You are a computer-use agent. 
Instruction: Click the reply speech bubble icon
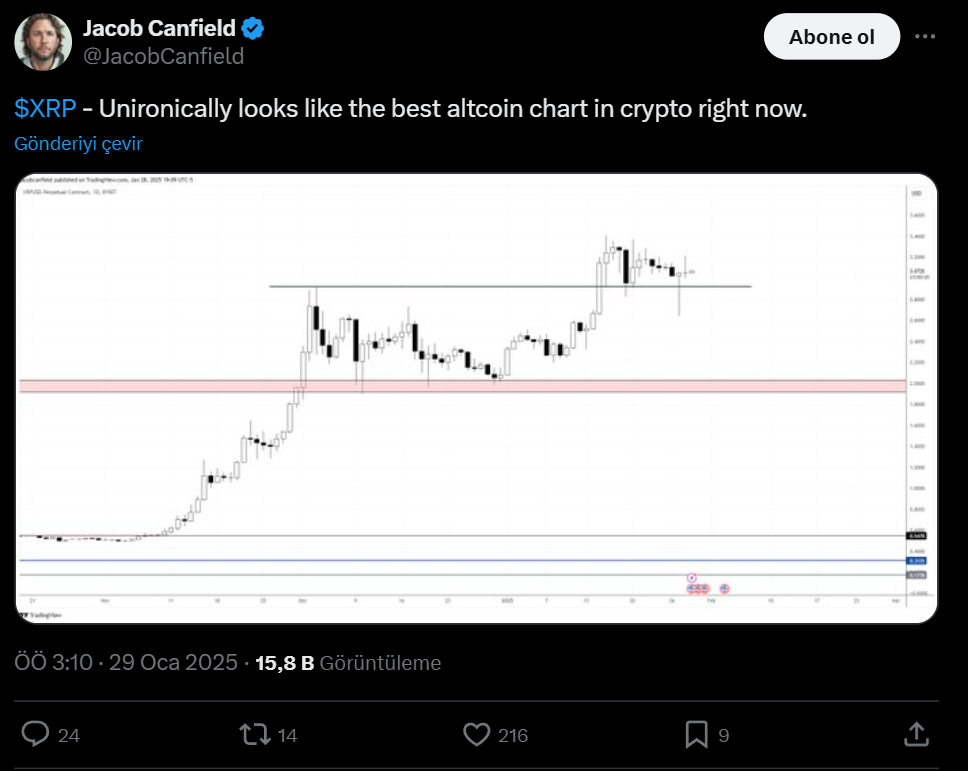tap(36, 735)
